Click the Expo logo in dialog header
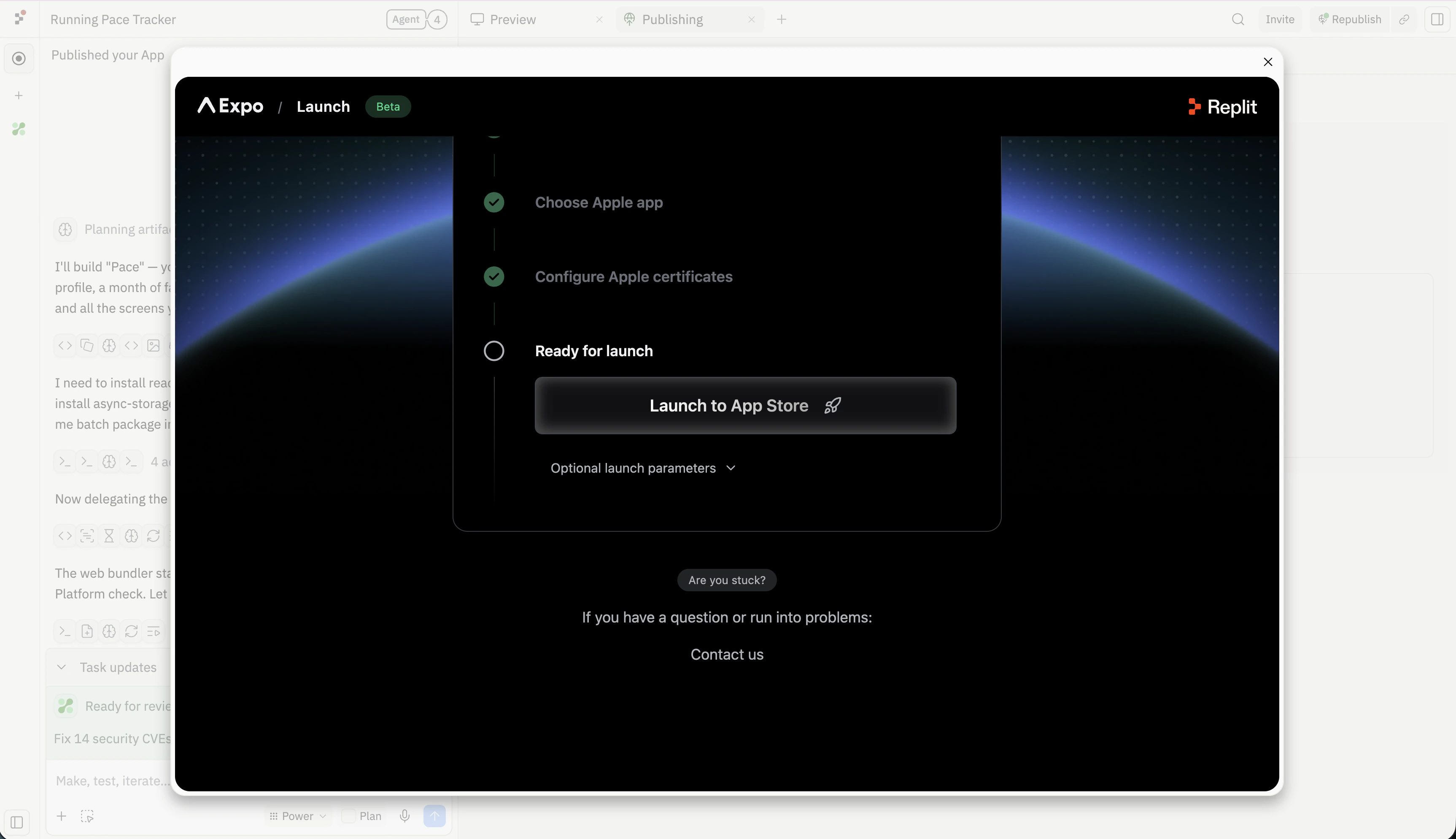The width and height of the screenshot is (1456, 839). (x=230, y=106)
